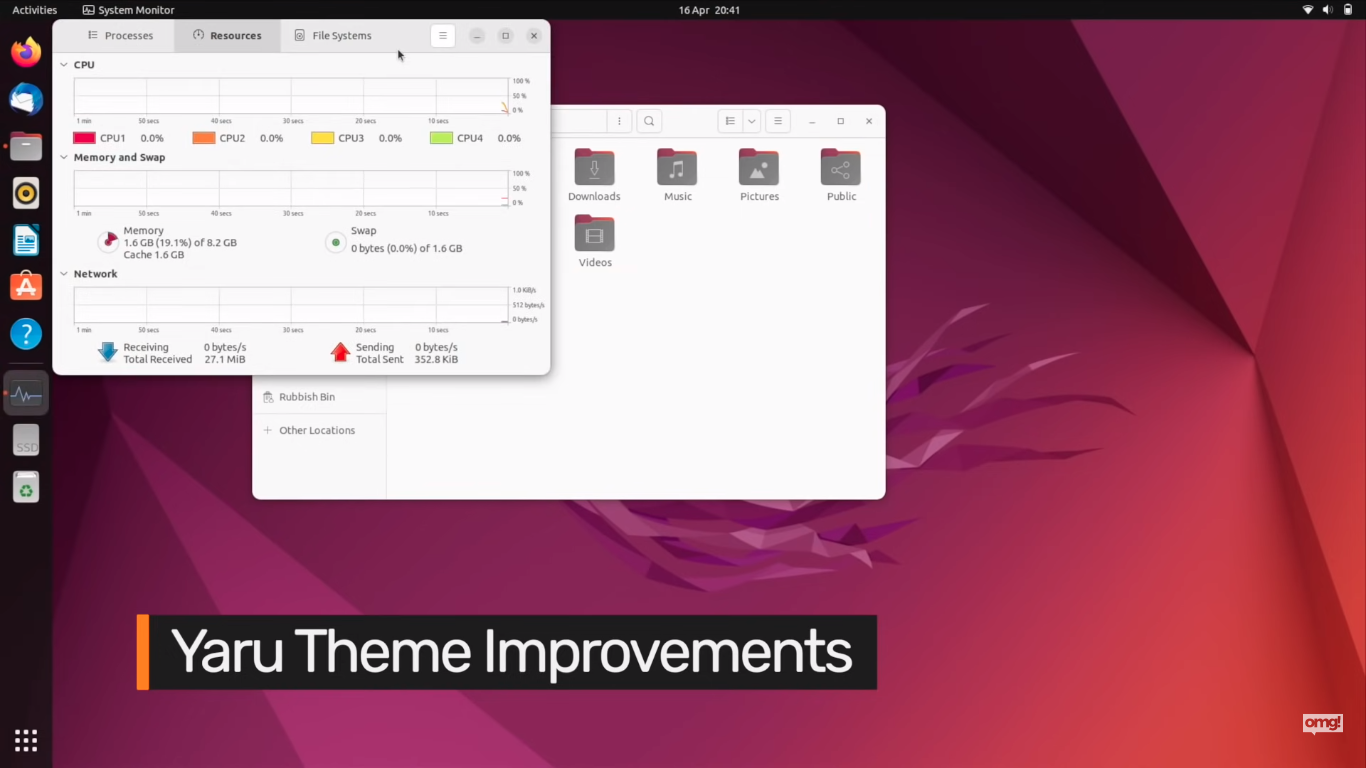The height and width of the screenshot is (768, 1366).
Task: Click the search icon in Files
Action: click(x=649, y=121)
